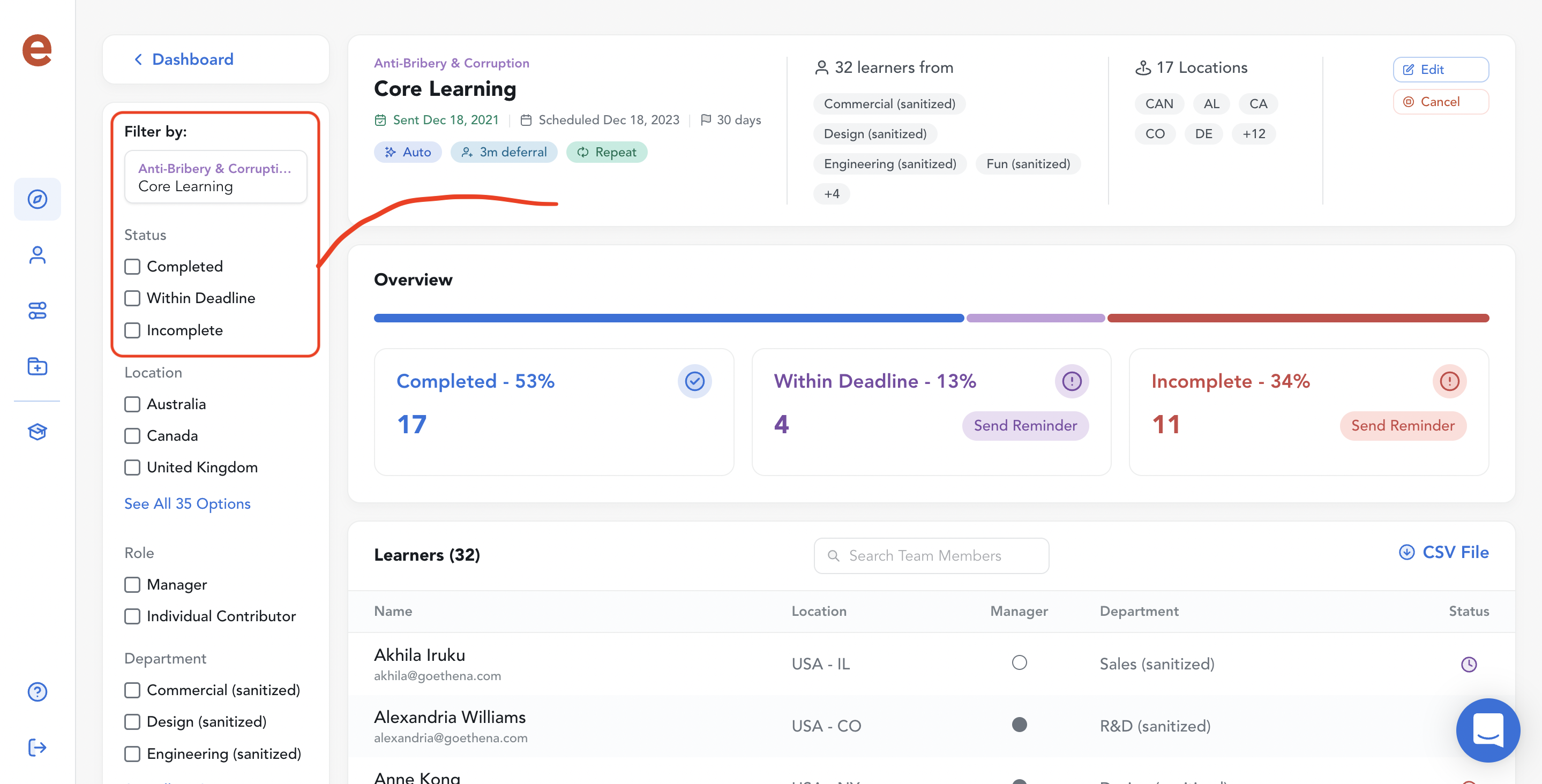Open the compass explore sidebar icon
1542x784 pixels.
pyautogui.click(x=37, y=199)
